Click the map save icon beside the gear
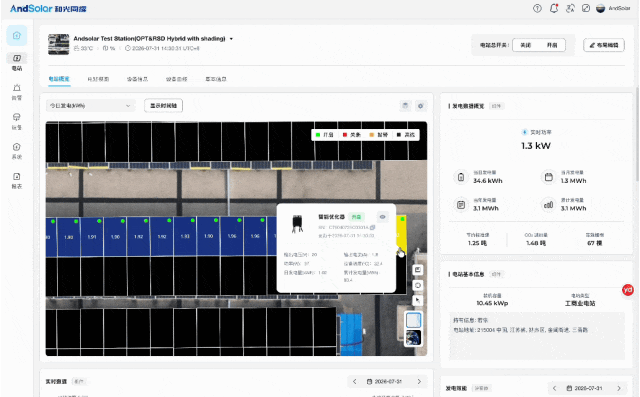 pos(405,106)
